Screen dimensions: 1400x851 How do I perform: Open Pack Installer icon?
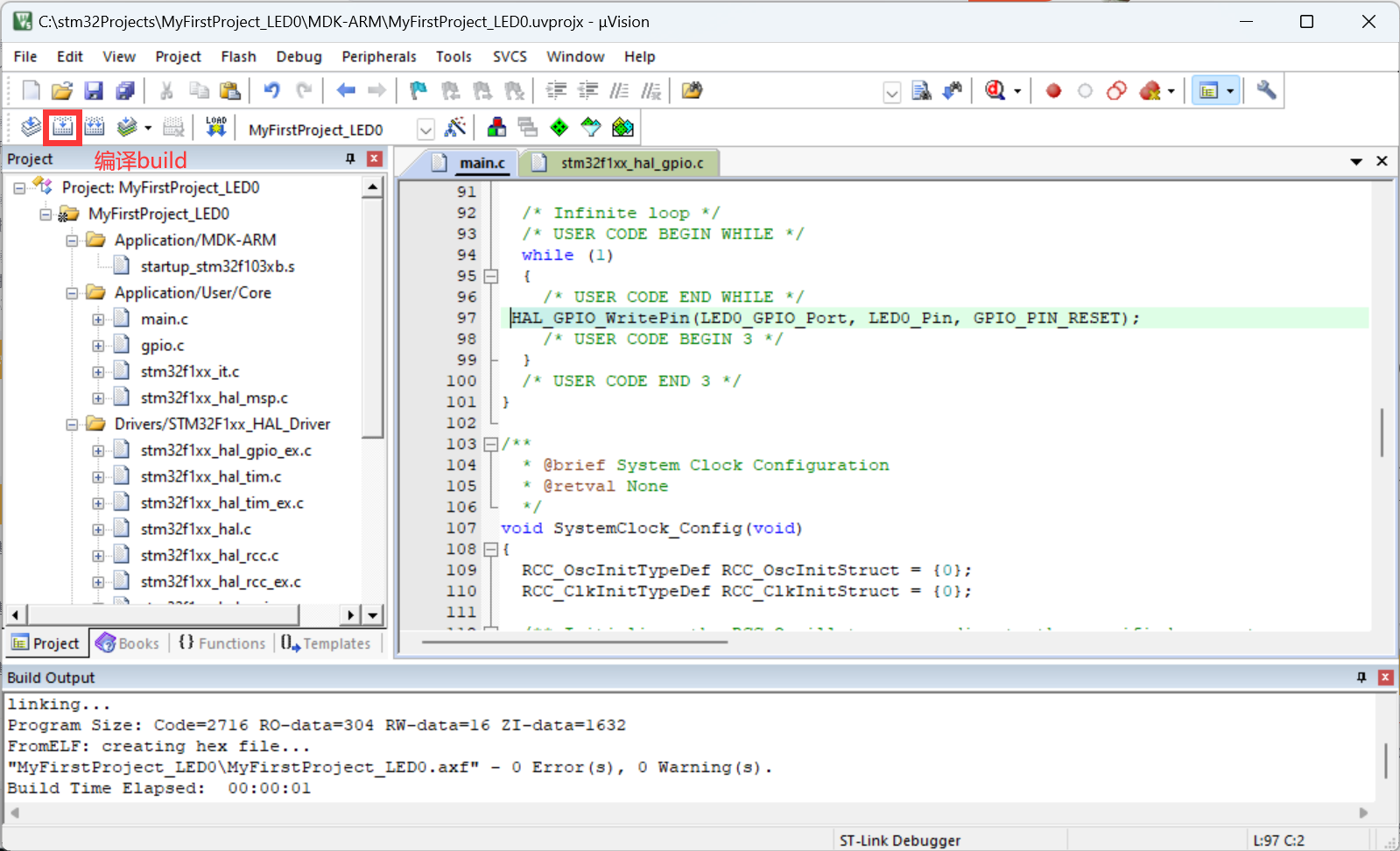tap(623, 128)
